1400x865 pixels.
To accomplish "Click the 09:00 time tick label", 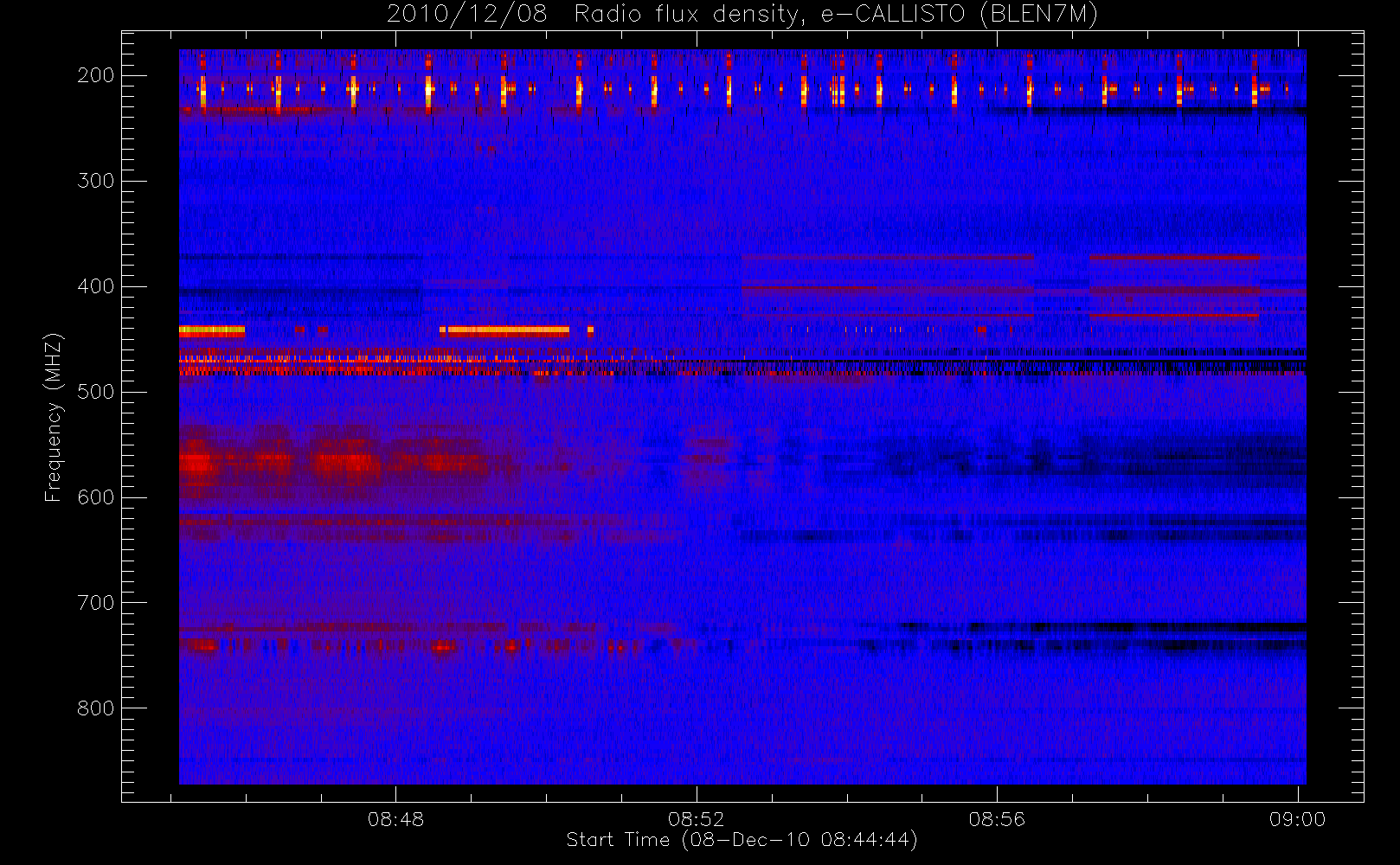I will coord(1297,819).
